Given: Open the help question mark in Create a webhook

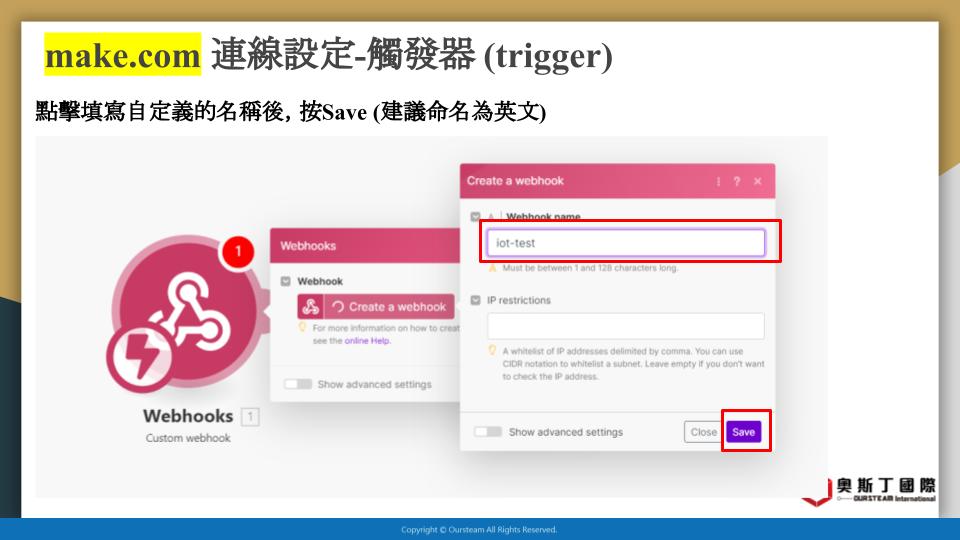Looking at the screenshot, I should (x=737, y=181).
